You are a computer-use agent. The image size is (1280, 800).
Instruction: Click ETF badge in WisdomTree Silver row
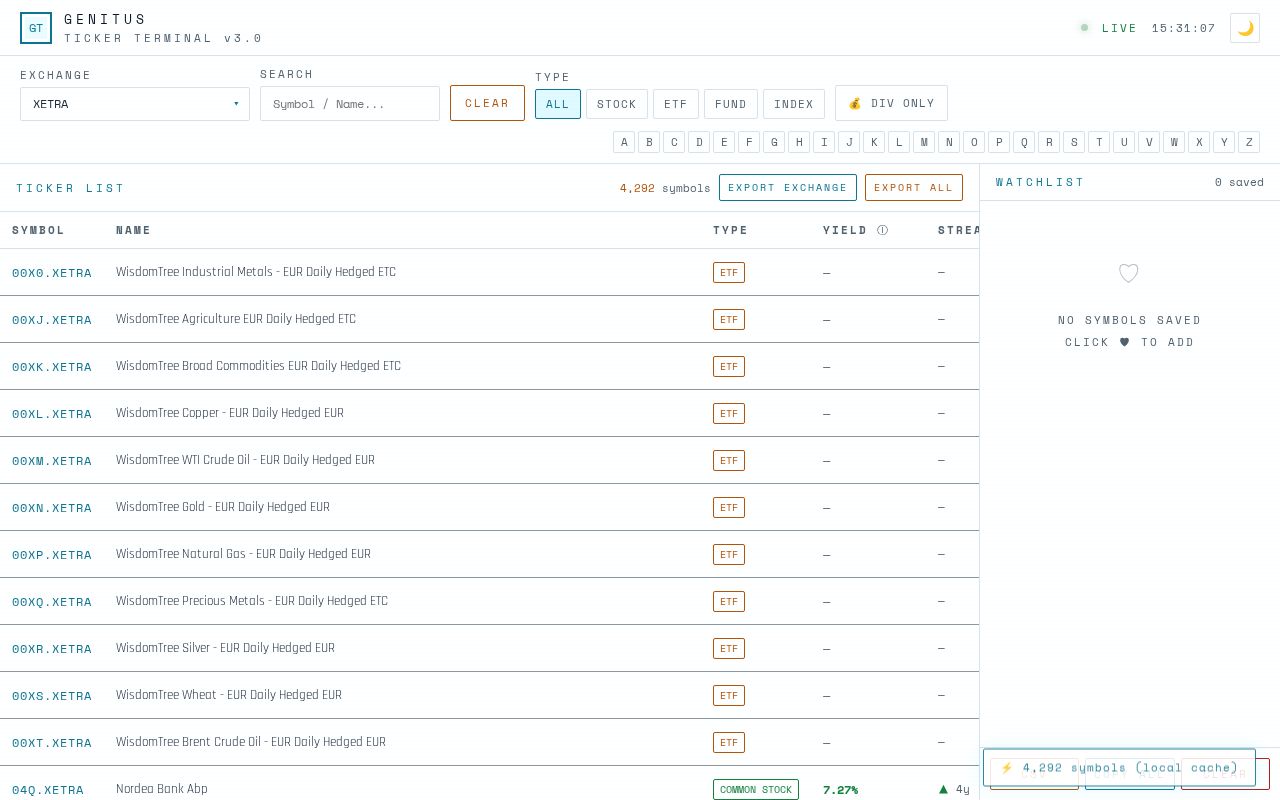[x=729, y=648]
